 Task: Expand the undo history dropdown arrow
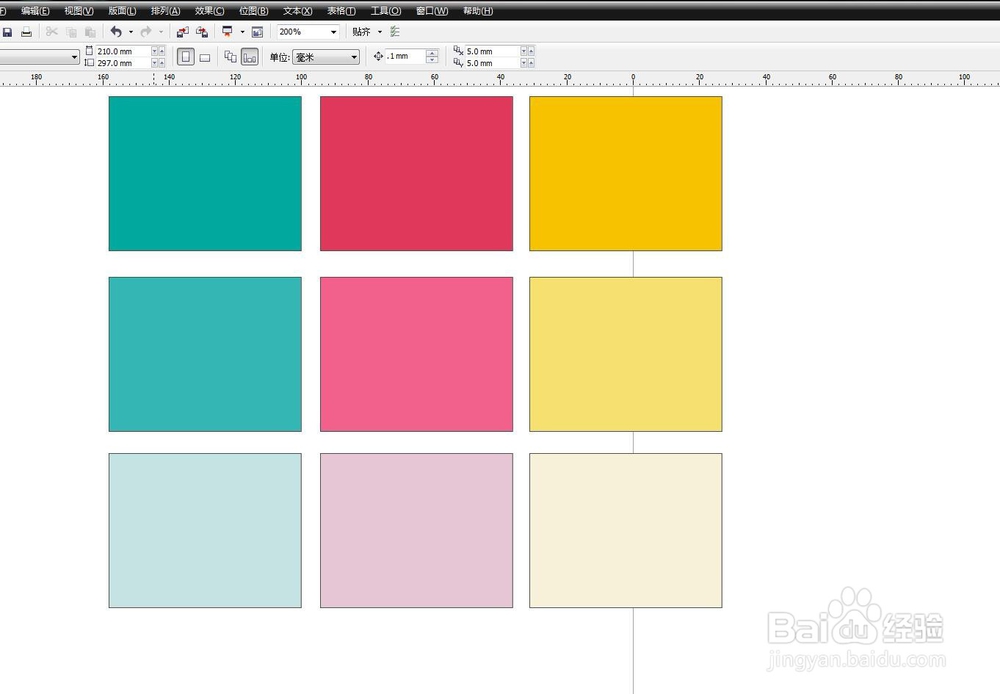tap(131, 32)
